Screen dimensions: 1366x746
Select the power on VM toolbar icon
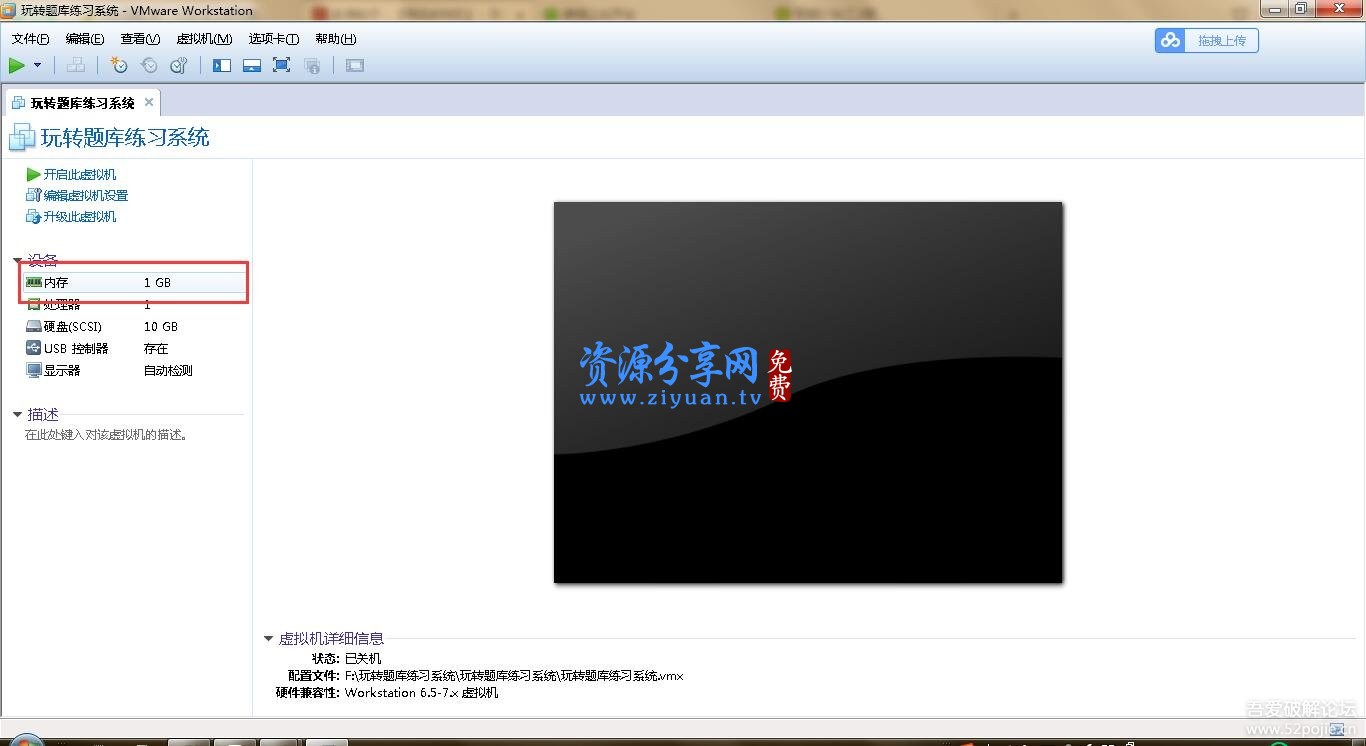pos(17,65)
